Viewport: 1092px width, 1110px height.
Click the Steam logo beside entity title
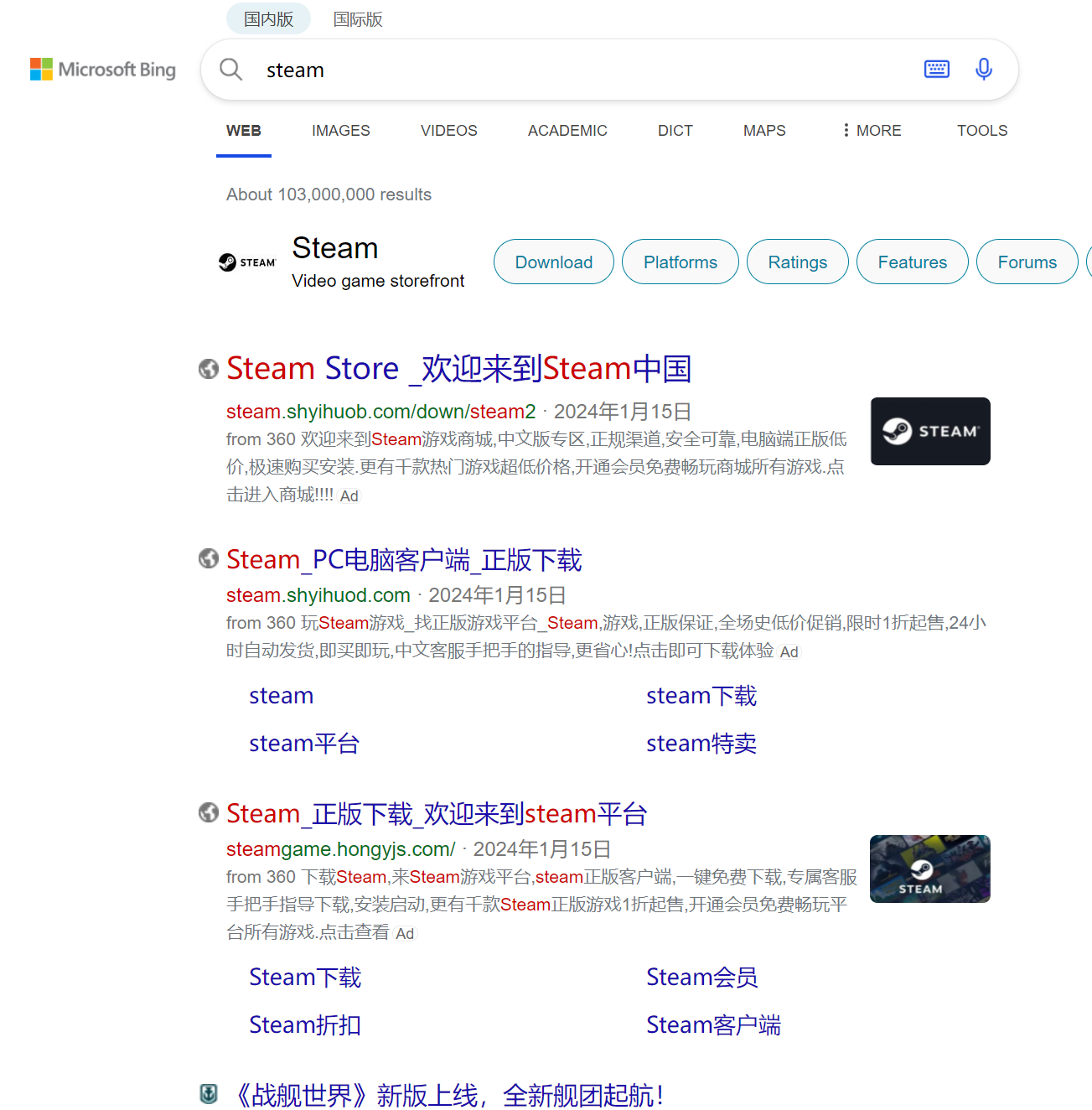point(247,262)
